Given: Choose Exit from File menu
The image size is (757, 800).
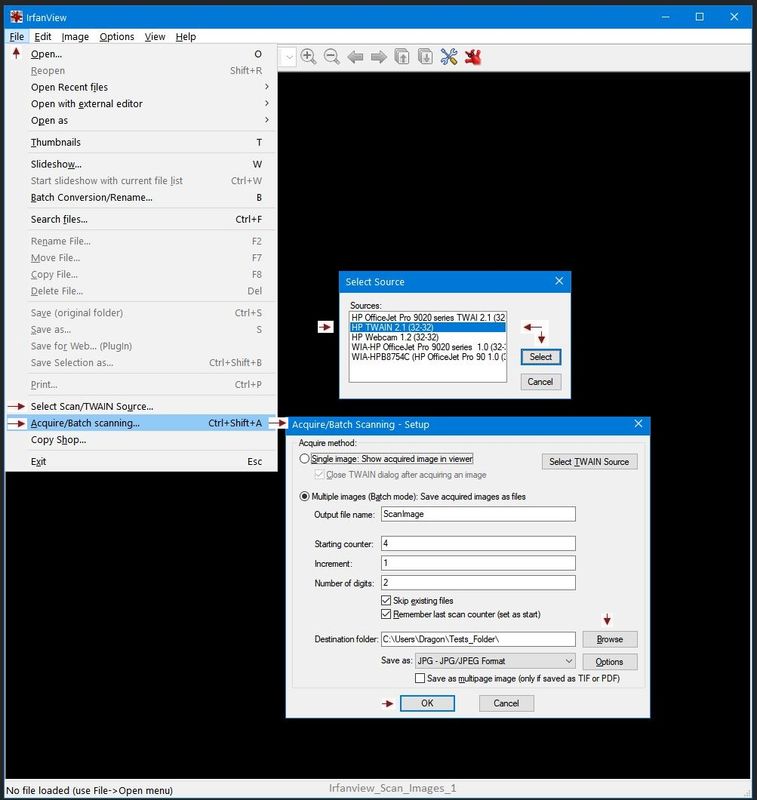Looking at the screenshot, I should (x=141, y=462).
